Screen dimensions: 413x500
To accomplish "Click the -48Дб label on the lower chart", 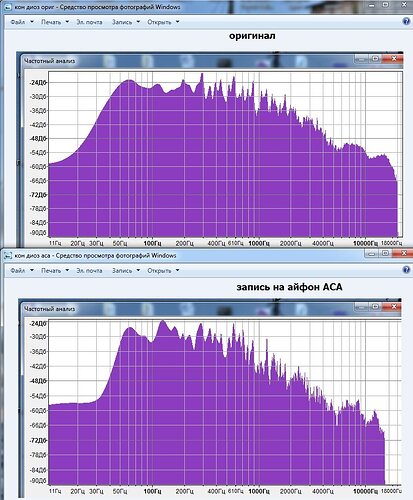I will (38, 381).
